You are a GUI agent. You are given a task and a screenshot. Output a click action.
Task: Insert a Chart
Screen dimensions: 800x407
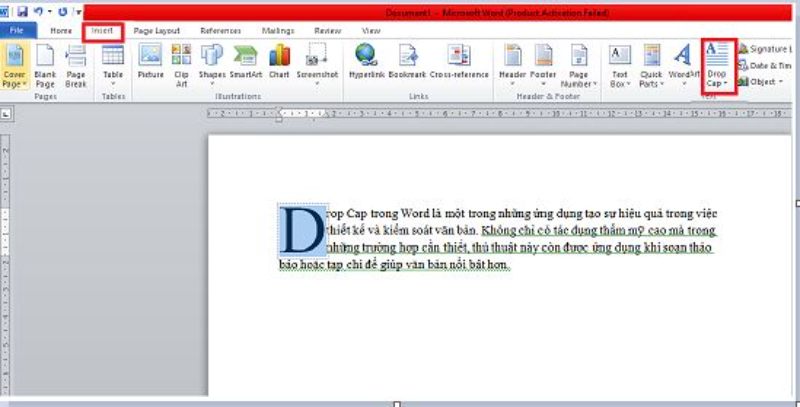279,61
